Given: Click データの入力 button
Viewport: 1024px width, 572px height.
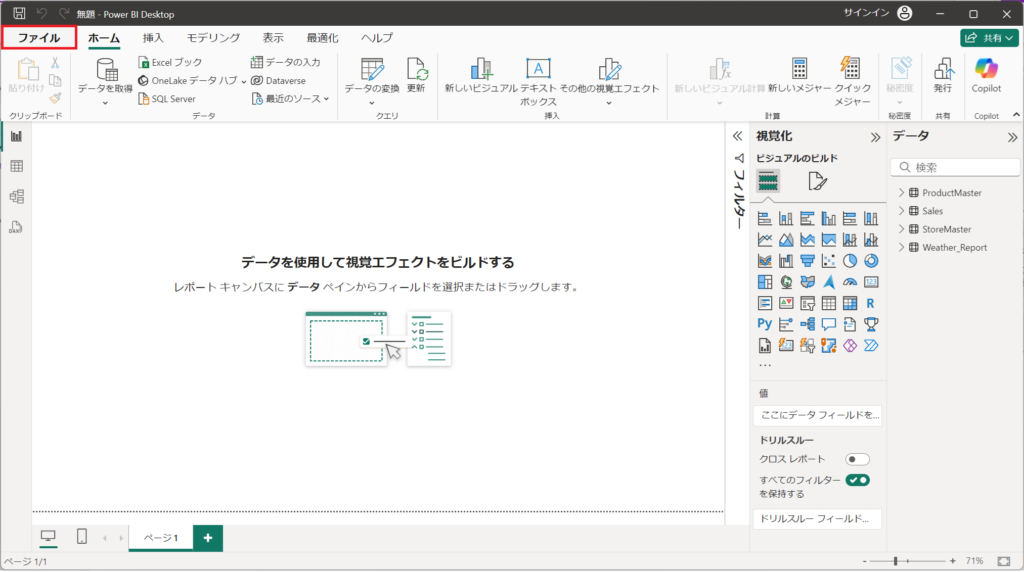Looking at the screenshot, I should pos(286,62).
